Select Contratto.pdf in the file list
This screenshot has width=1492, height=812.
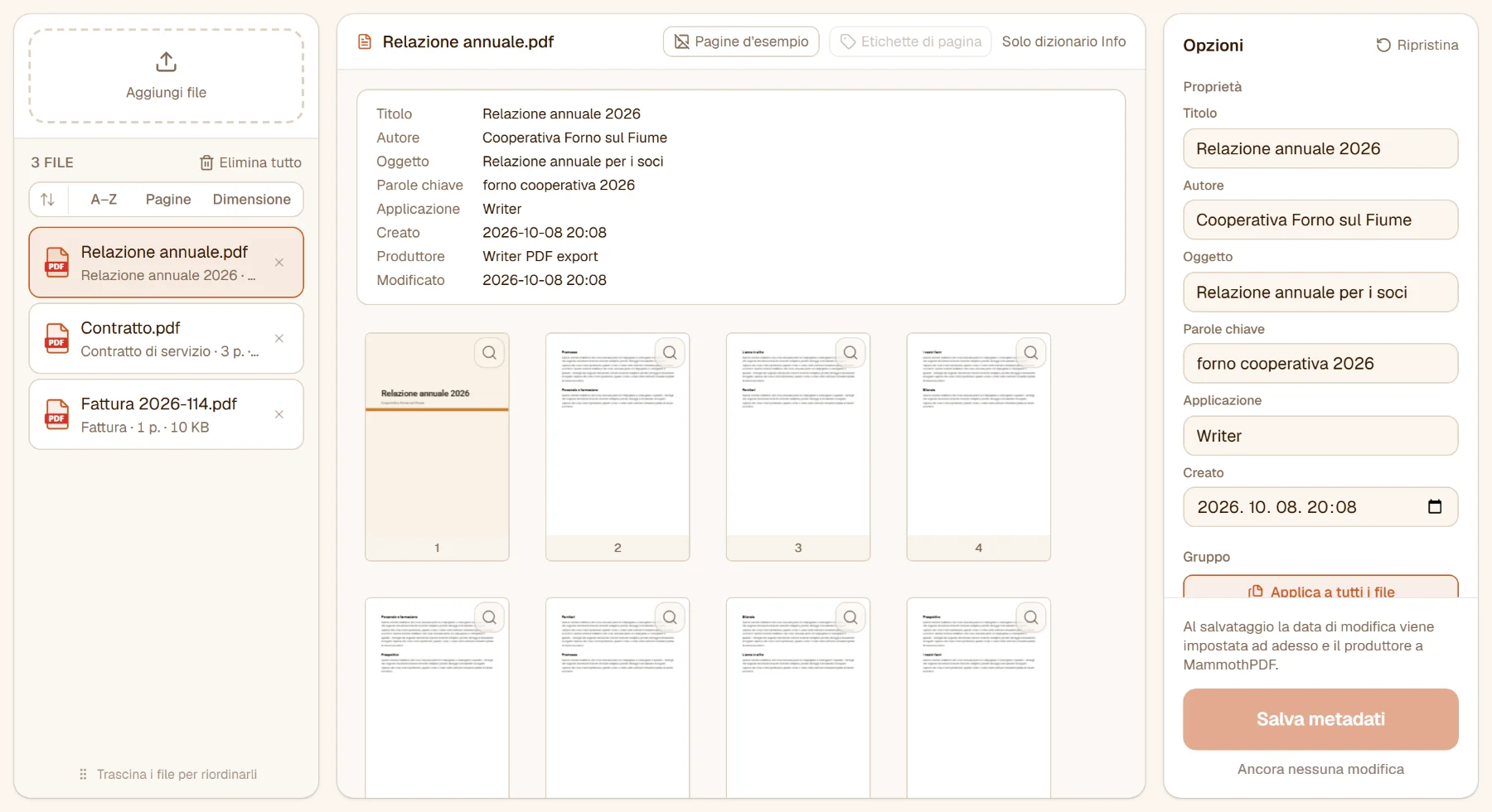coord(166,338)
